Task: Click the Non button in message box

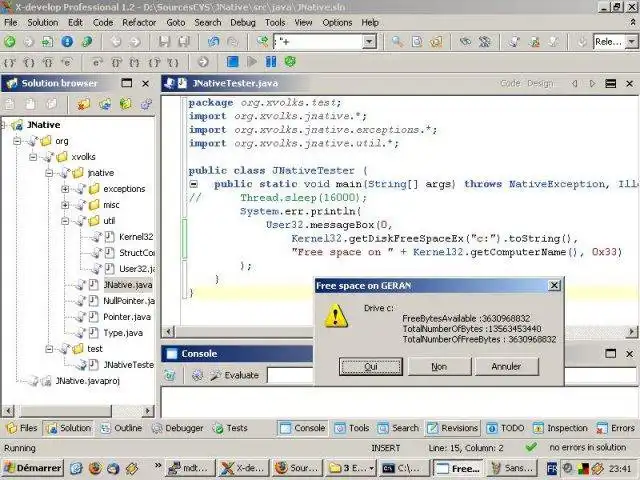Action: [x=440, y=367]
